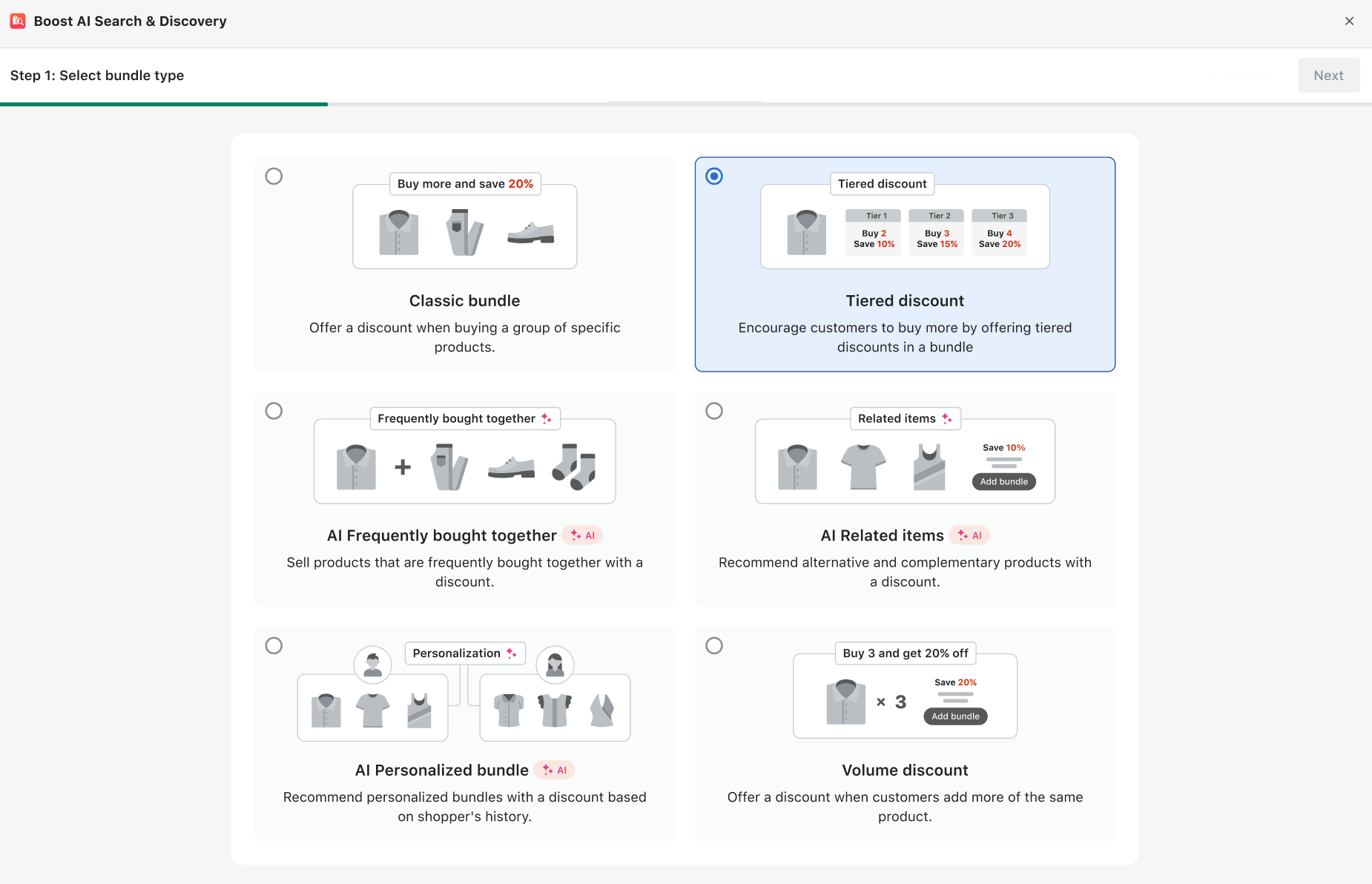Viewport: 1372px width, 884px height.
Task: Click the Classic bundle illustration thumbnail
Action: point(465,226)
